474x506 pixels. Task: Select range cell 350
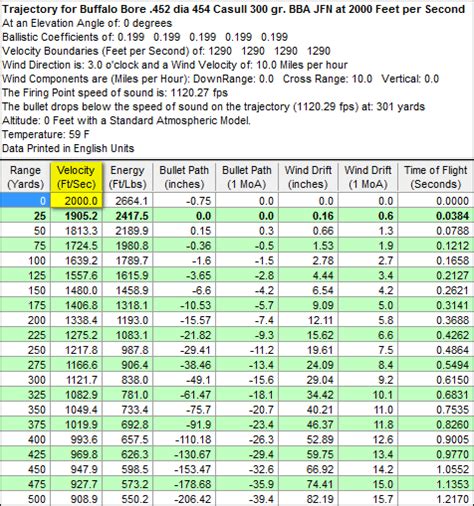[x=25, y=410]
